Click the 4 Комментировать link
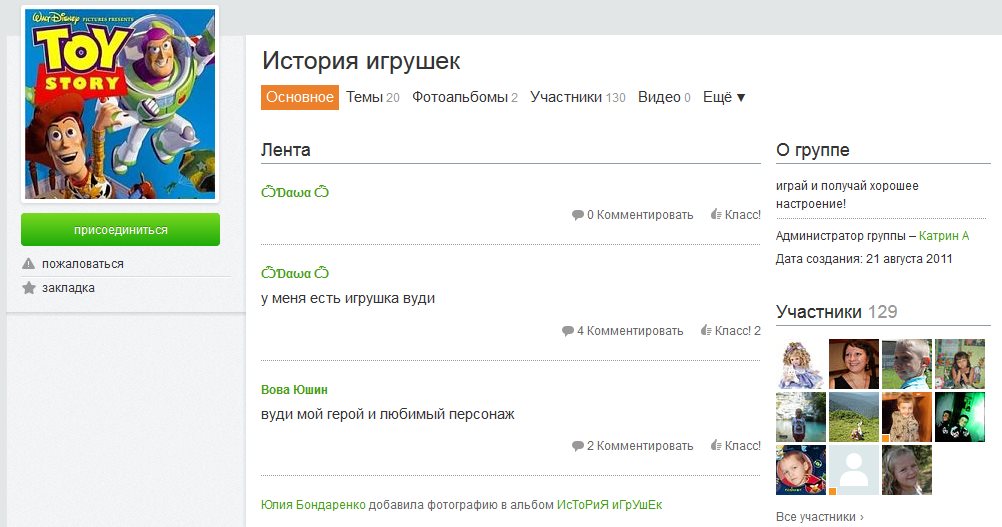Viewport: 1002px width, 527px height. (x=629, y=331)
